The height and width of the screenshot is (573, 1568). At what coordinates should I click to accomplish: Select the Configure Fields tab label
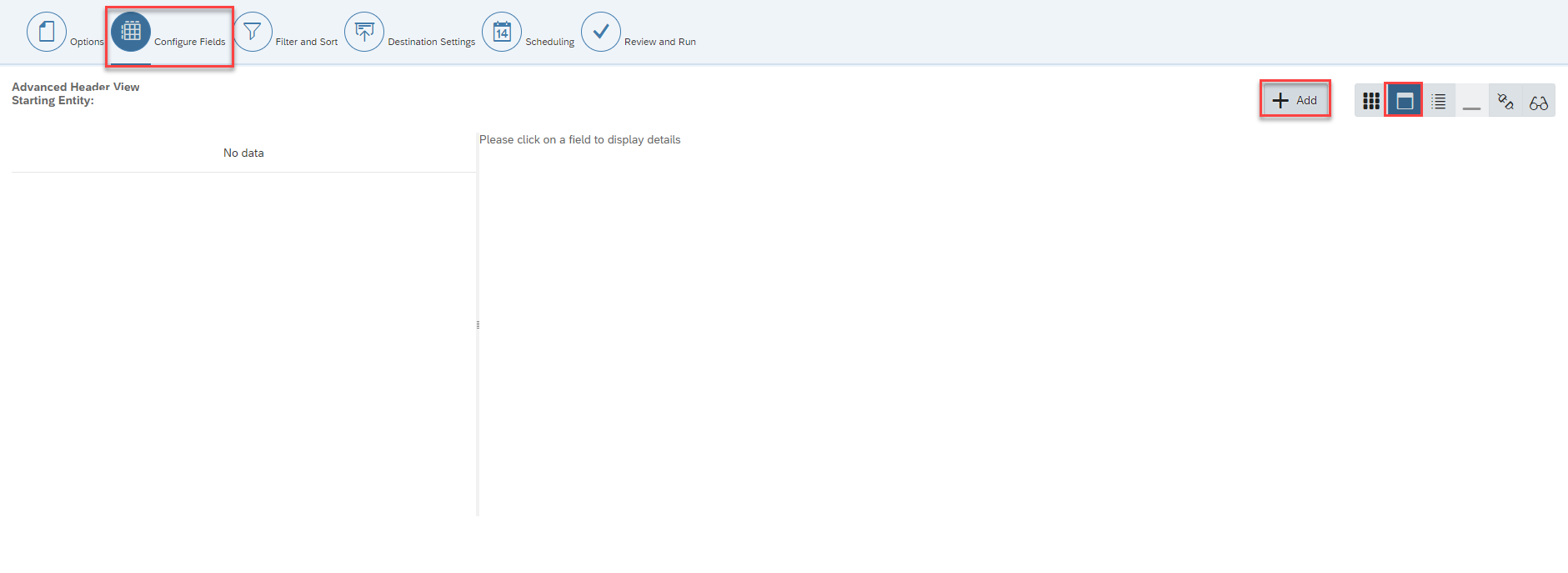[x=190, y=42]
